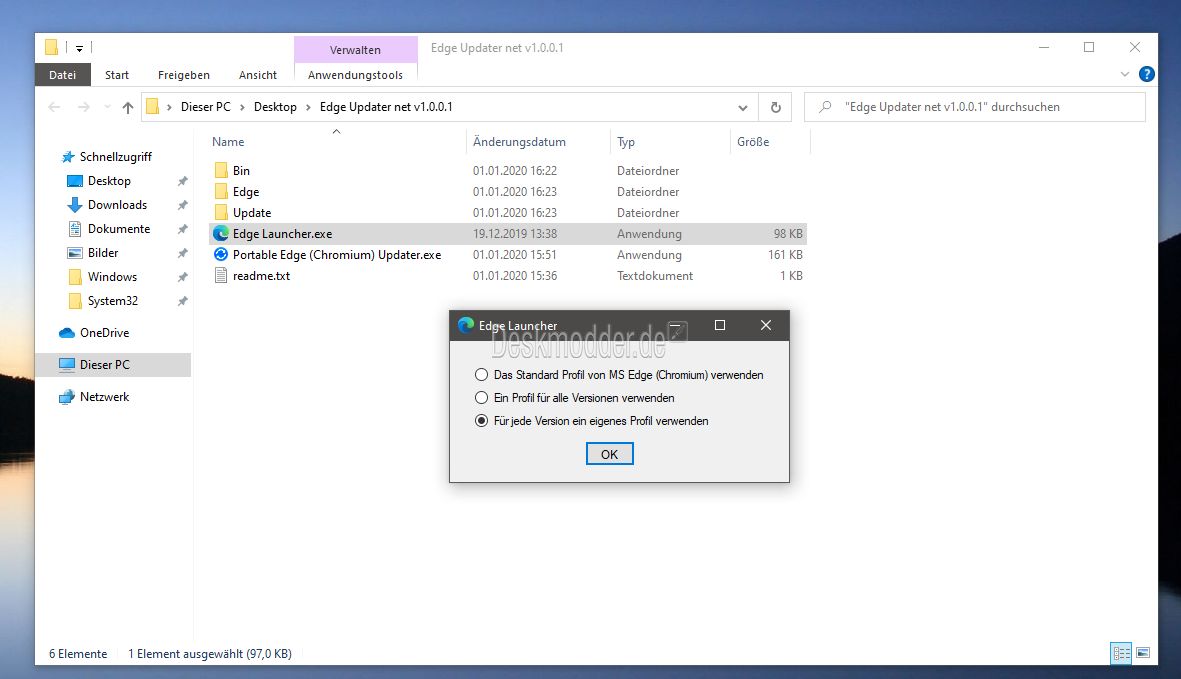Viewport: 1181px width, 679px height.
Task: Click 'Dieser PC' in the address breadcrumb
Action: 206,107
